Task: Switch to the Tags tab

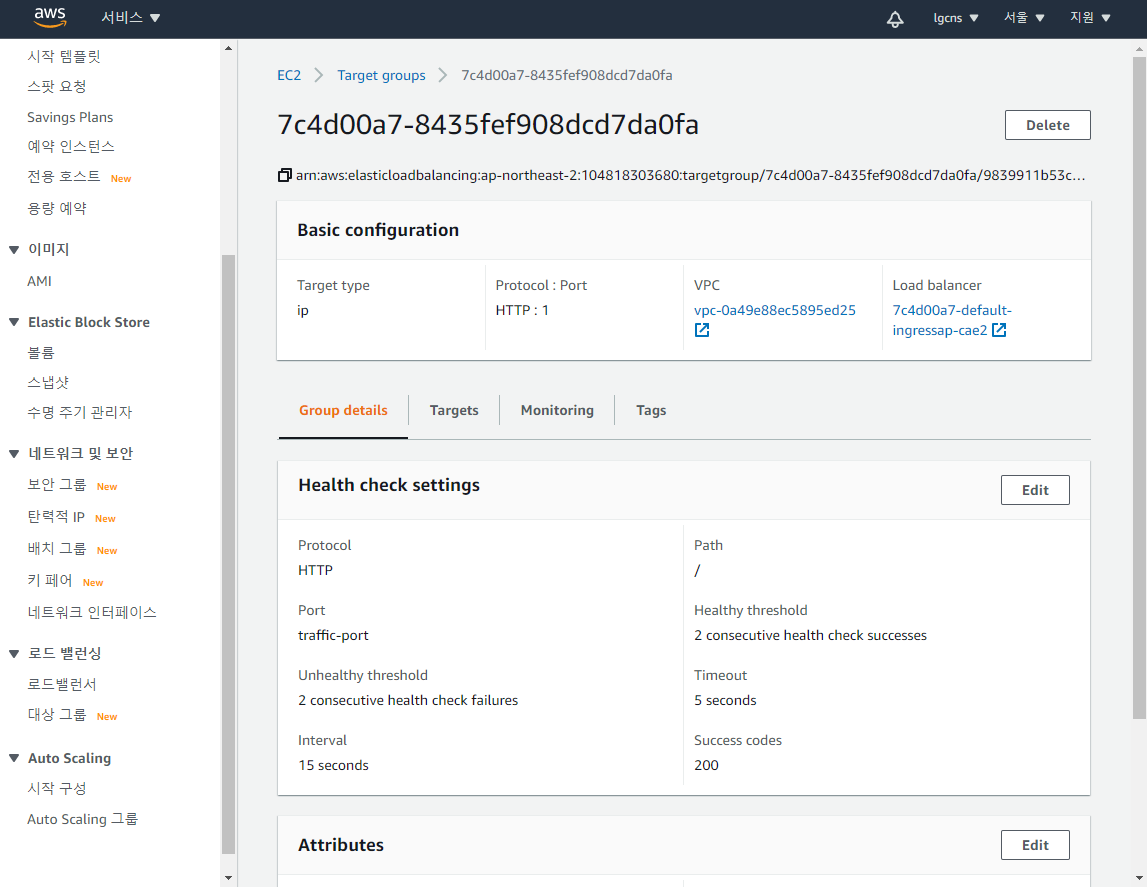Action: (x=651, y=410)
